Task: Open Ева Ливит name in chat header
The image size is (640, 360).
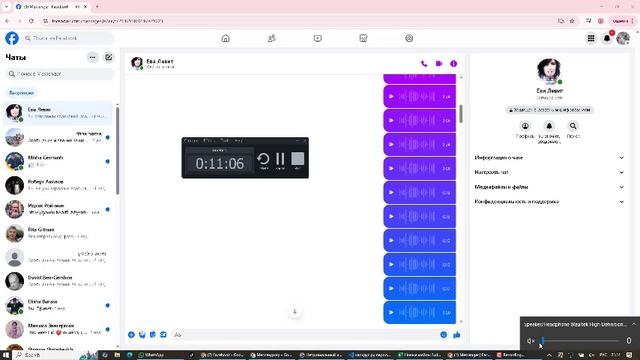Action: (x=160, y=61)
